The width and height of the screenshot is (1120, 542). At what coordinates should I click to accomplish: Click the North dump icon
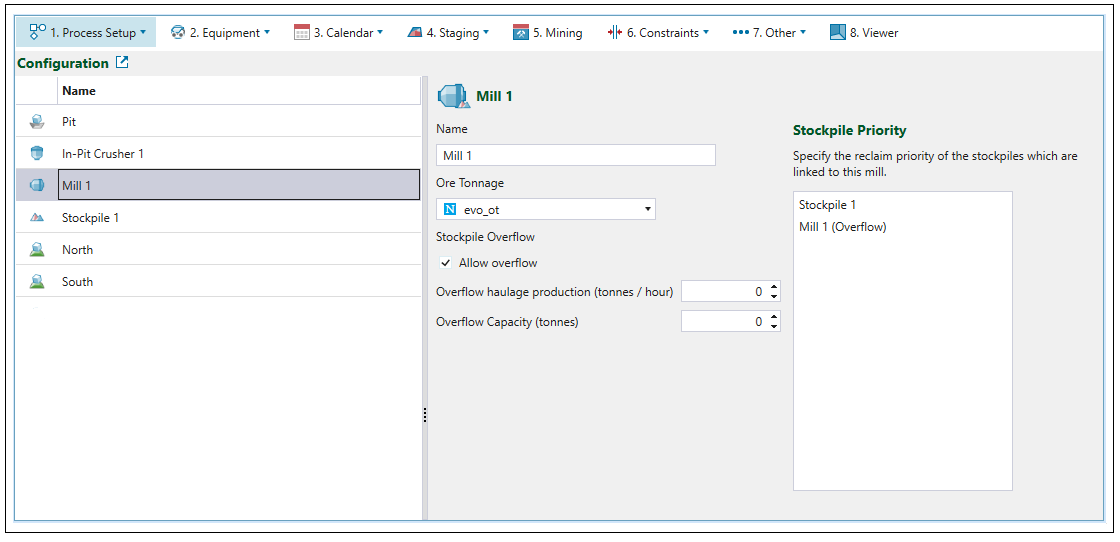click(x=37, y=250)
